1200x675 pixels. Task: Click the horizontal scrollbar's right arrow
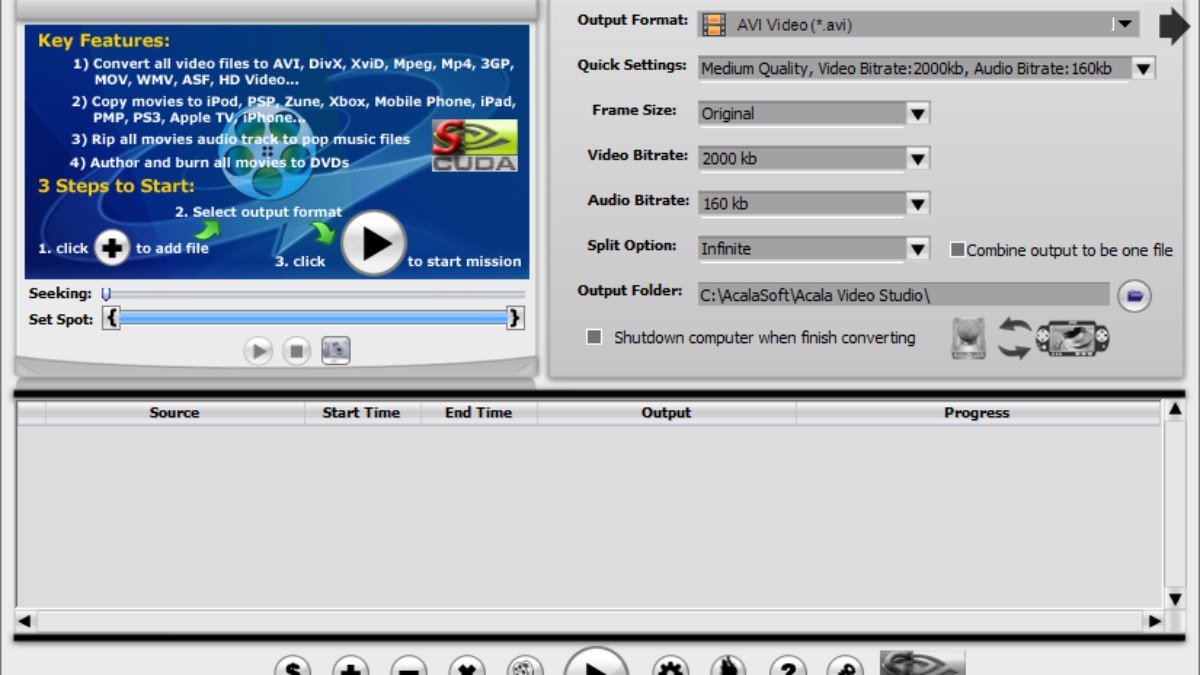pyautogui.click(x=1154, y=621)
